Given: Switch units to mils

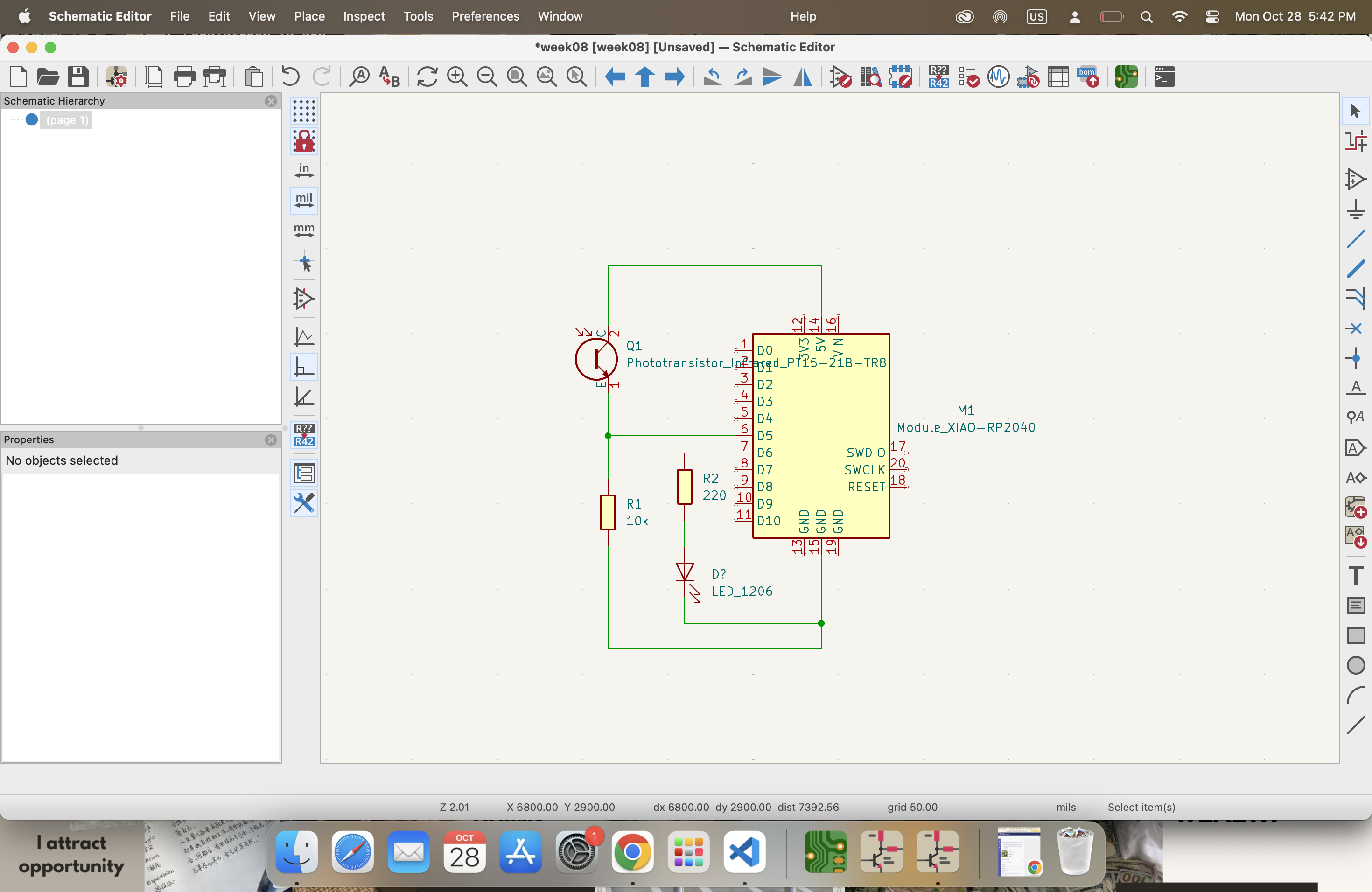Looking at the screenshot, I should [304, 201].
